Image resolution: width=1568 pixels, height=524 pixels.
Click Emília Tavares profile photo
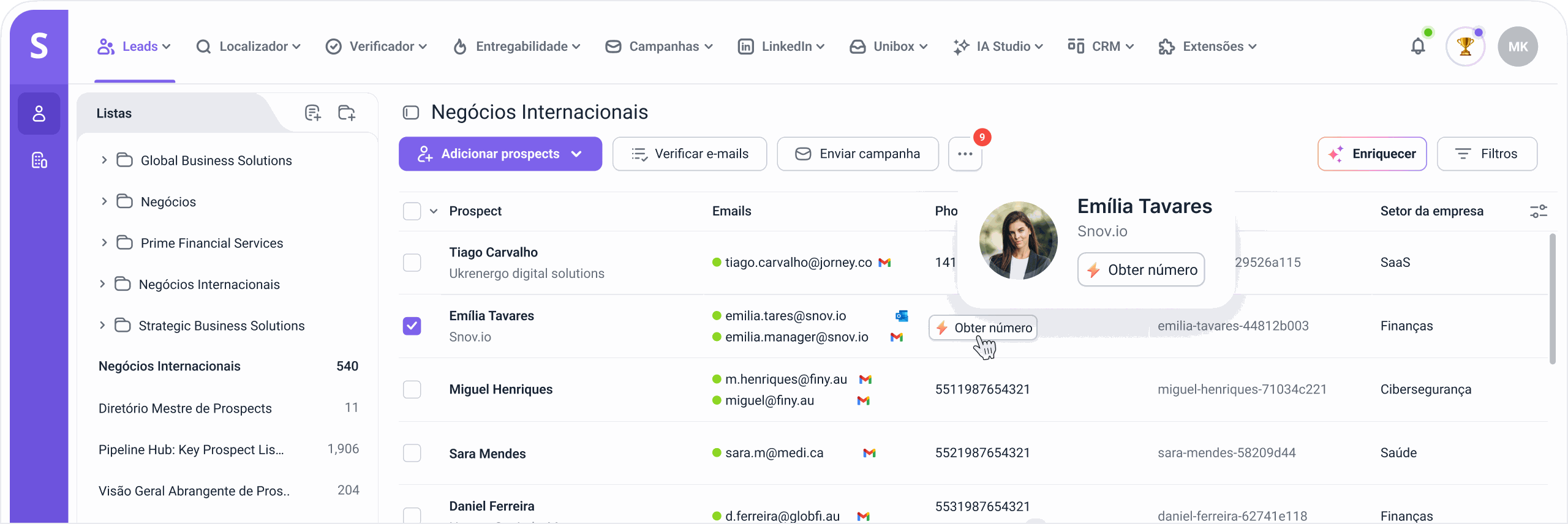(1018, 241)
